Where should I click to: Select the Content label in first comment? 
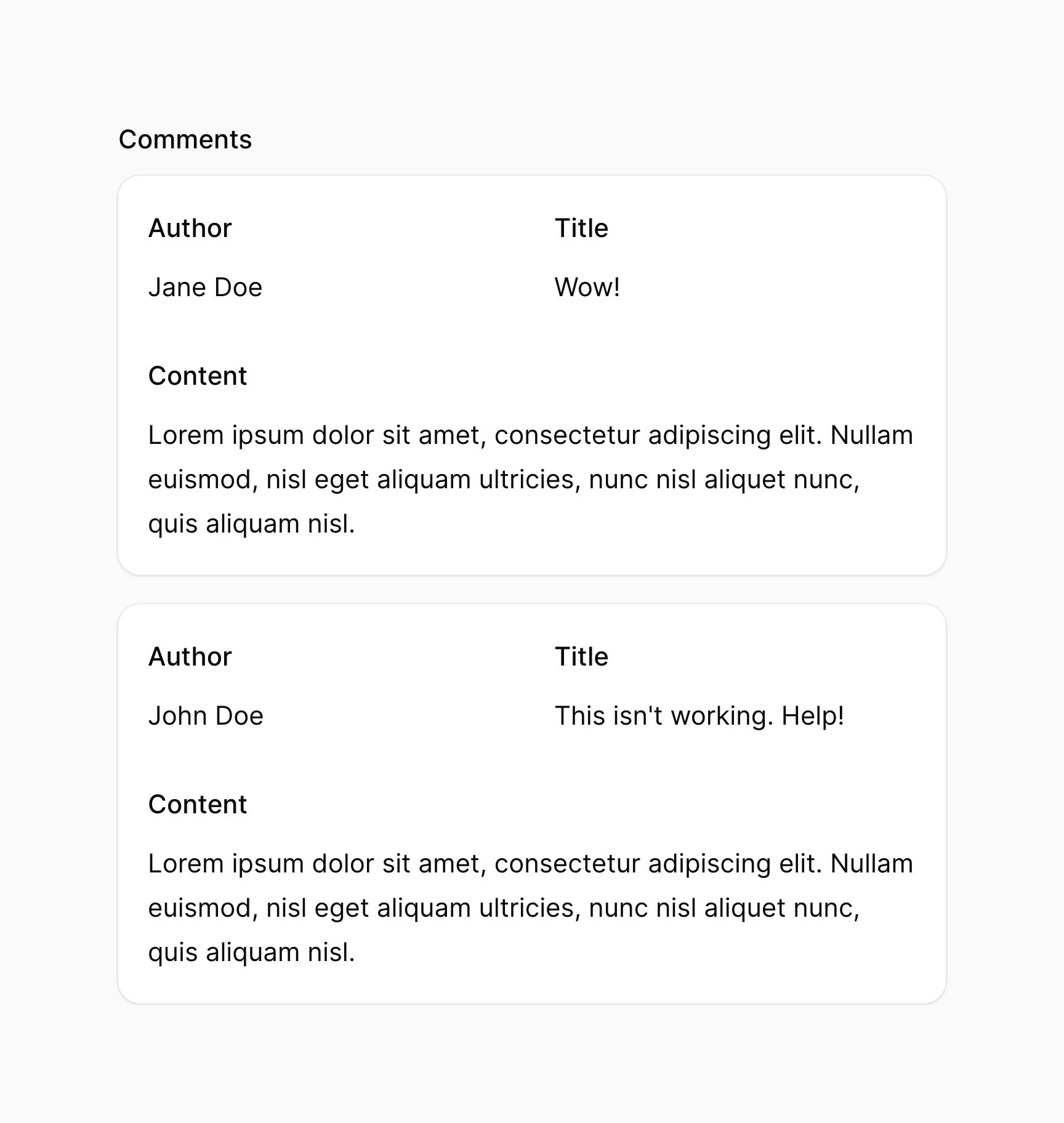pos(198,376)
